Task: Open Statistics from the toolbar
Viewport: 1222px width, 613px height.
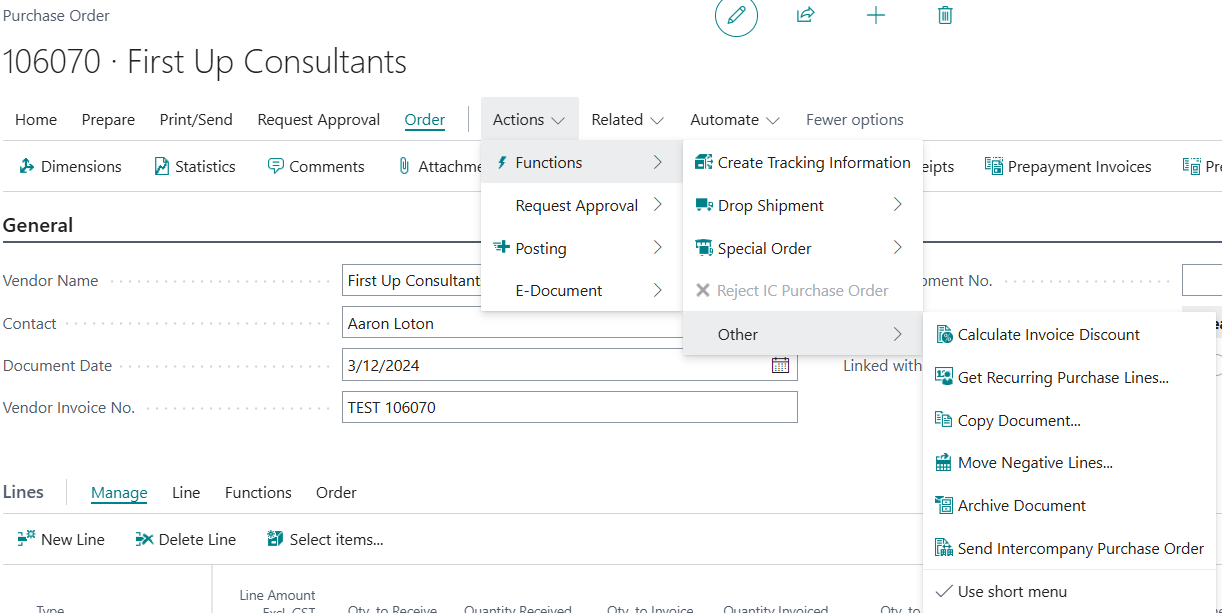Action: (x=195, y=167)
